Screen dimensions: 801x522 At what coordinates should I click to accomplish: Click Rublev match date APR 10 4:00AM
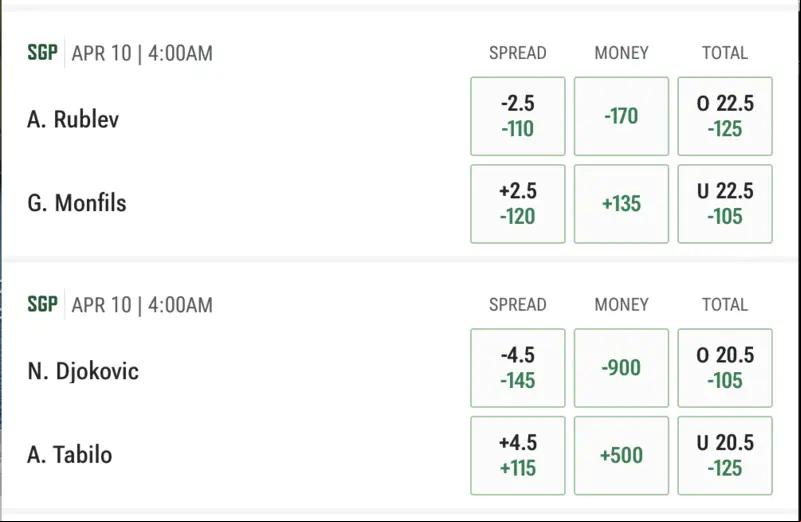pyautogui.click(x=142, y=53)
